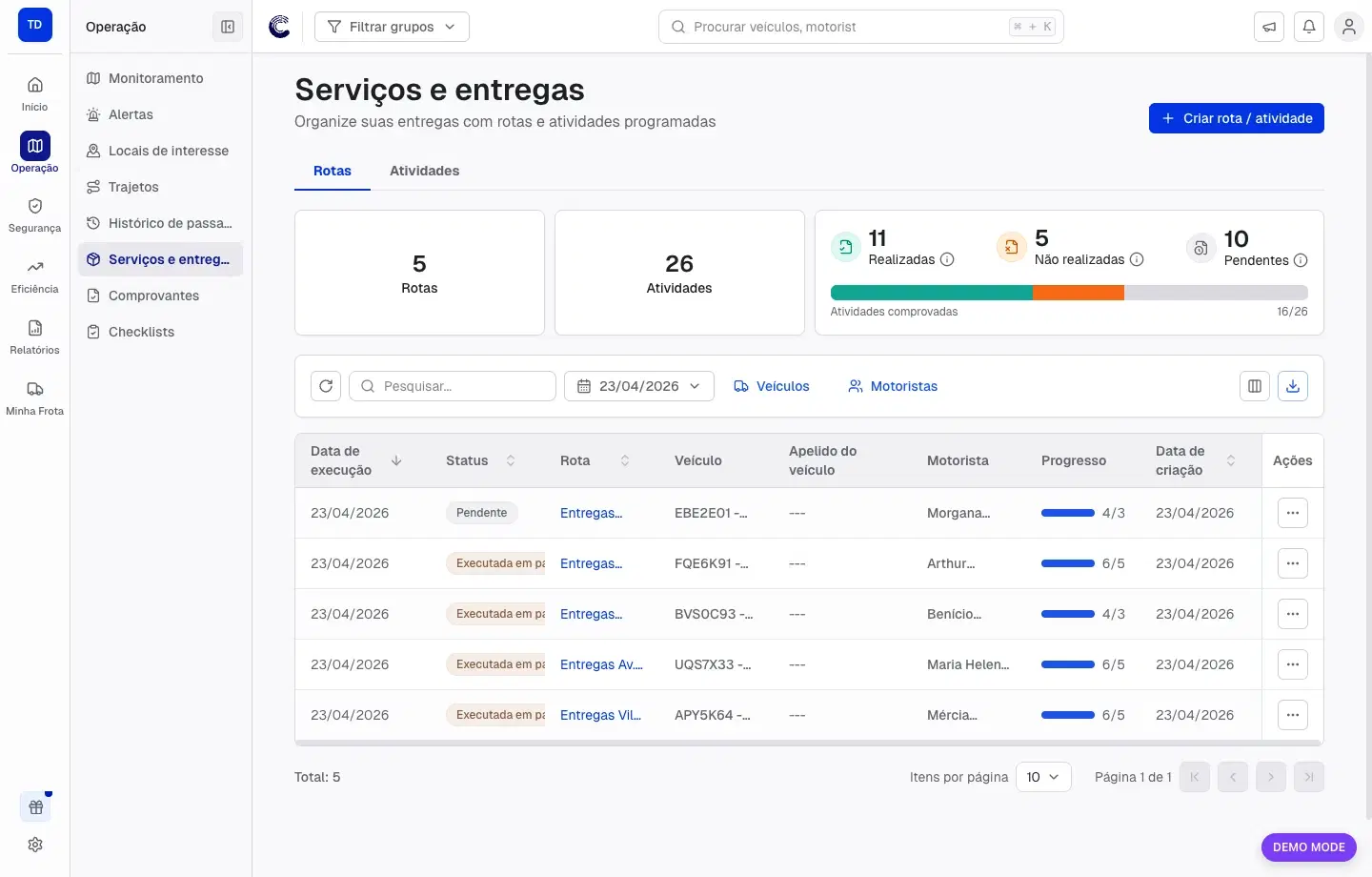Open Histórico de passagens menu item
This screenshot has height=877, width=1372.
(160, 223)
